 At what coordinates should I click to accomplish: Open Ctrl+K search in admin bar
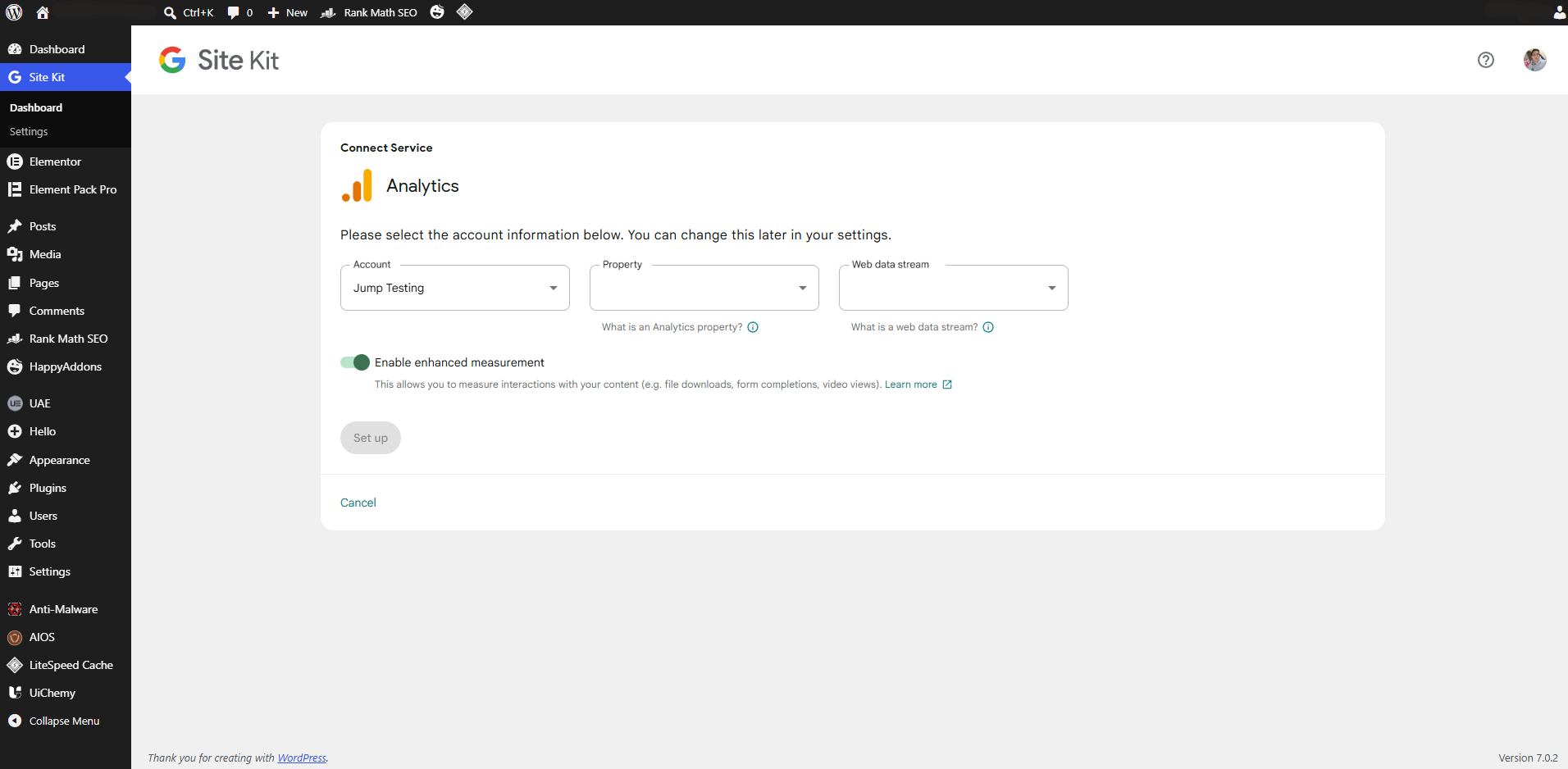(189, 12)
